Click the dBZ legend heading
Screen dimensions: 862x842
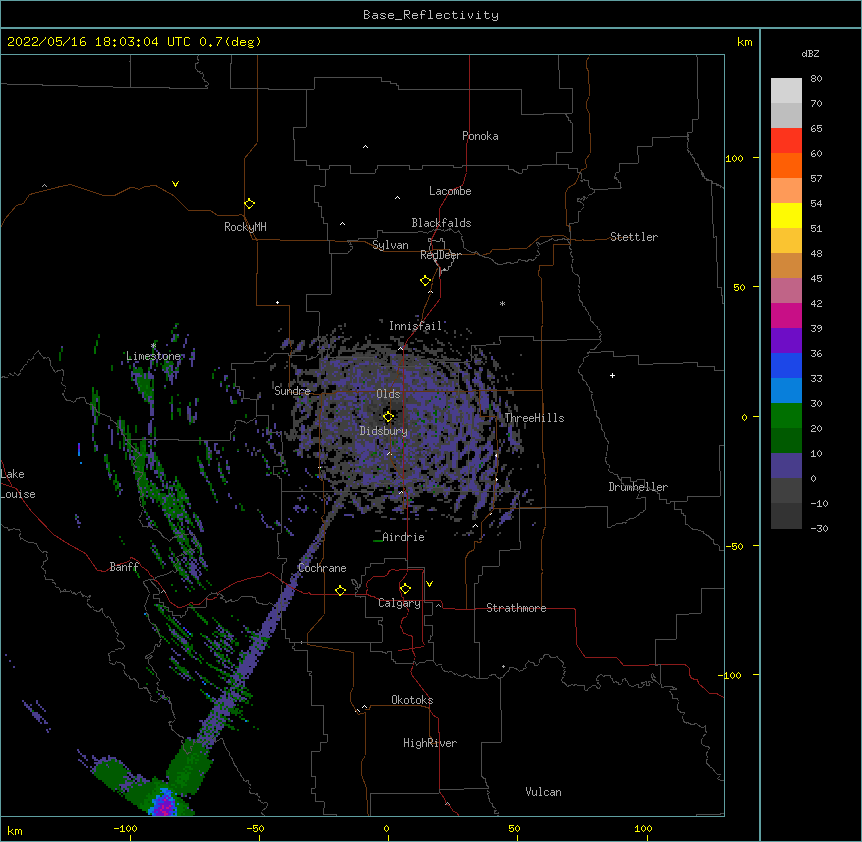point(810,53)
